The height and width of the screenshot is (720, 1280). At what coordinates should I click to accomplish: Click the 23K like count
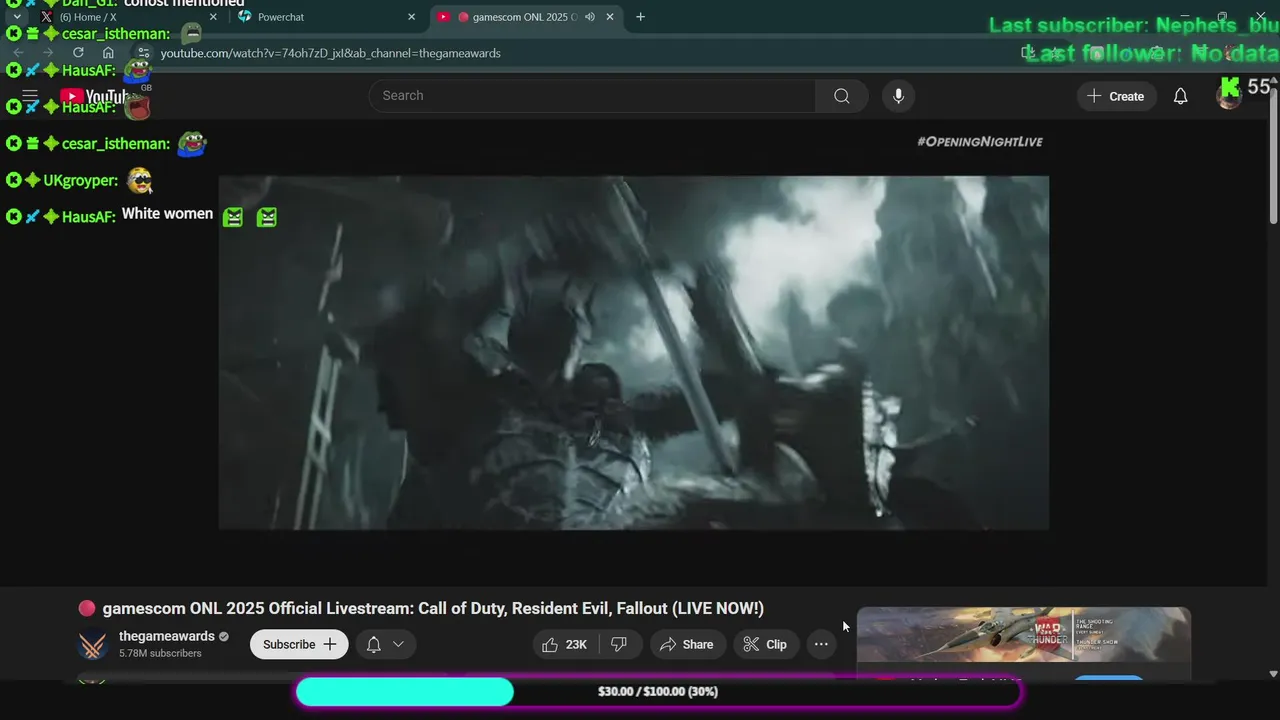tap(576, 645)
